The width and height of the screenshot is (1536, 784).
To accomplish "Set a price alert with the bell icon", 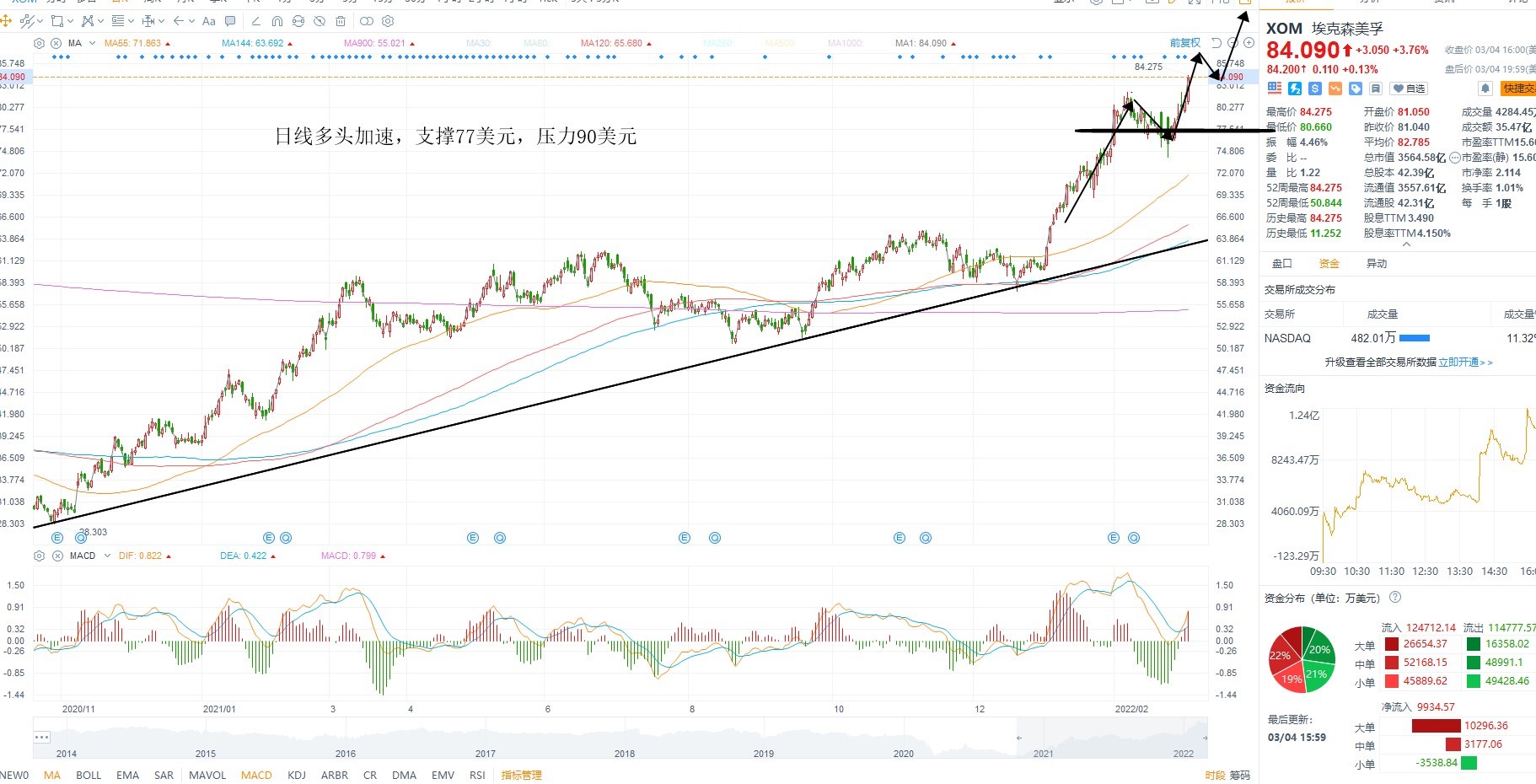I will click(1485, 89).
